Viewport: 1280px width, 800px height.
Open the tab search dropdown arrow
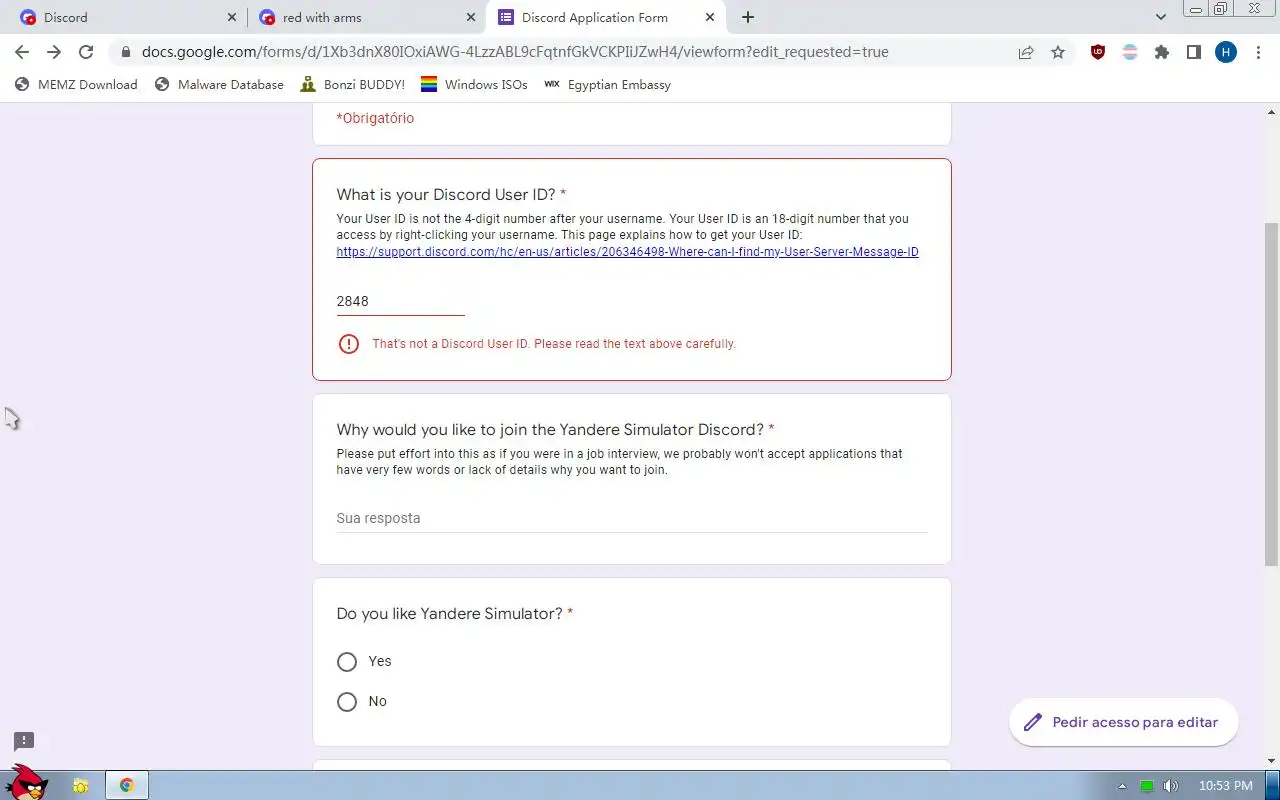coord(1160,17)
